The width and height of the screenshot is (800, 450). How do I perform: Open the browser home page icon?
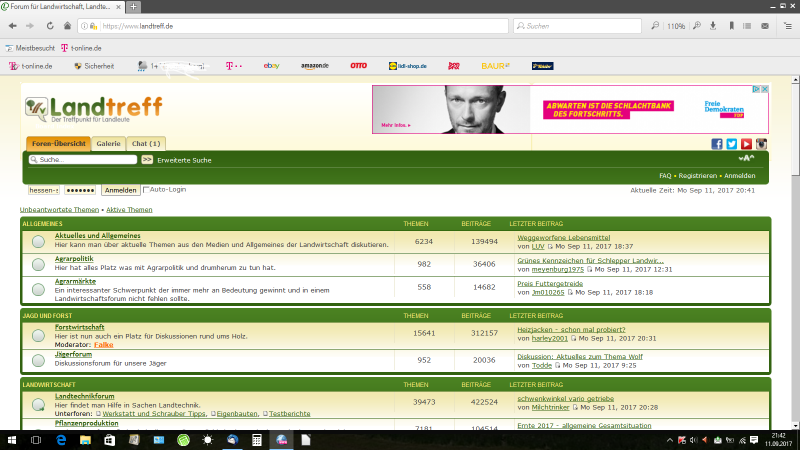pos(67,26)
